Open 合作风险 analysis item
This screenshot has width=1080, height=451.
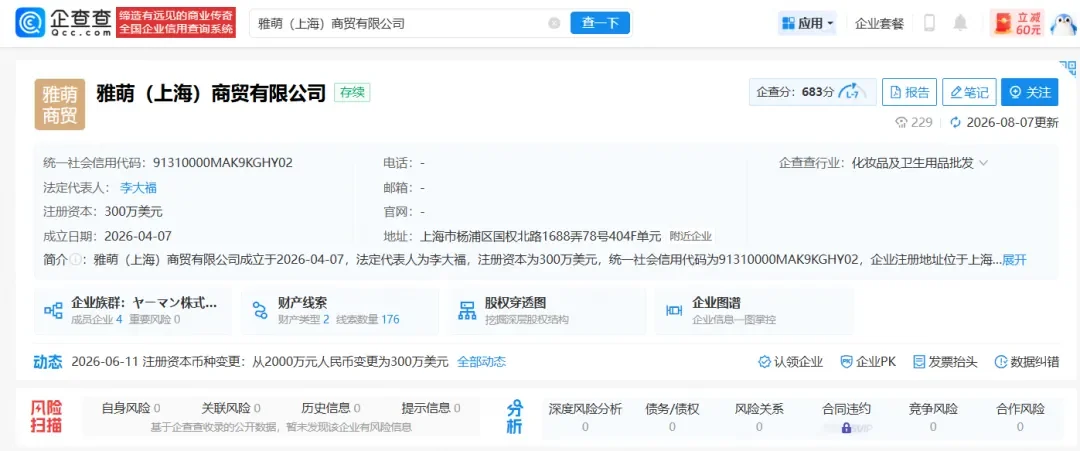[x=1020, y=417]
